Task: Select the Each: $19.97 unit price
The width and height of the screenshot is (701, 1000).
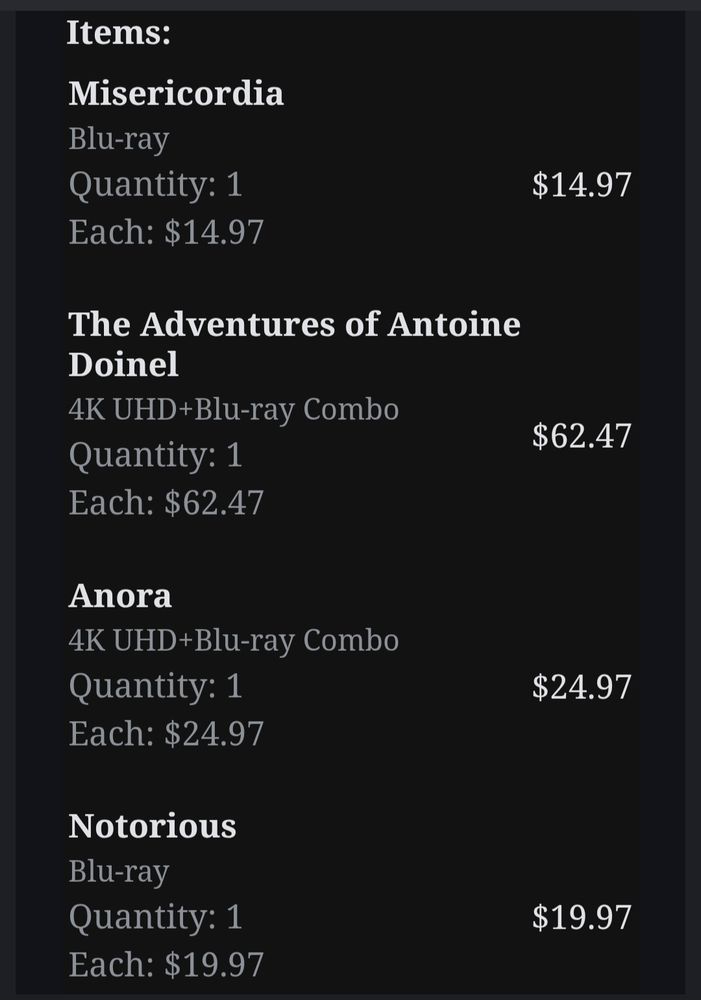Action: tap(166, 965)
